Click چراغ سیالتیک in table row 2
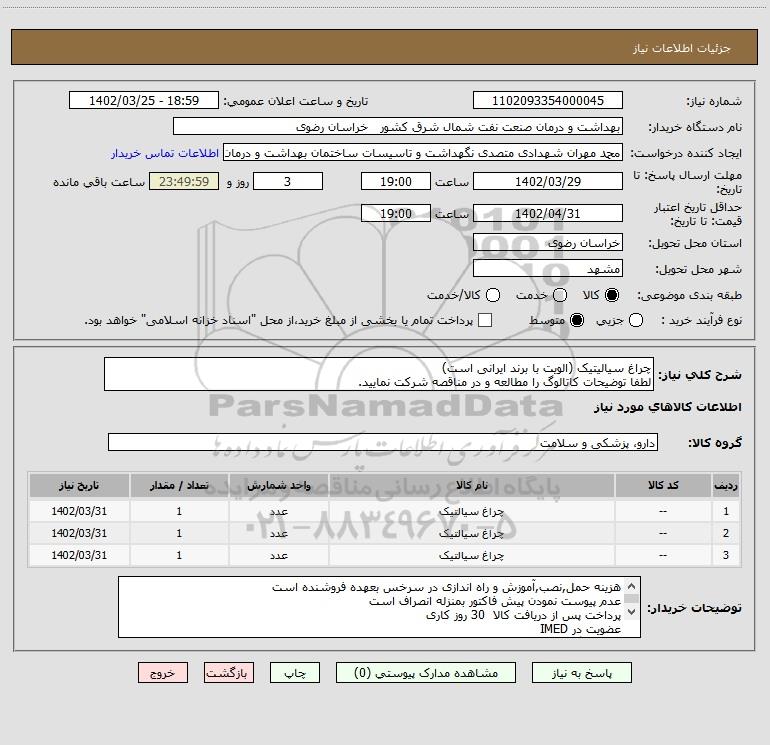Screen dimensions: 770x745 [x=471, y=533]
